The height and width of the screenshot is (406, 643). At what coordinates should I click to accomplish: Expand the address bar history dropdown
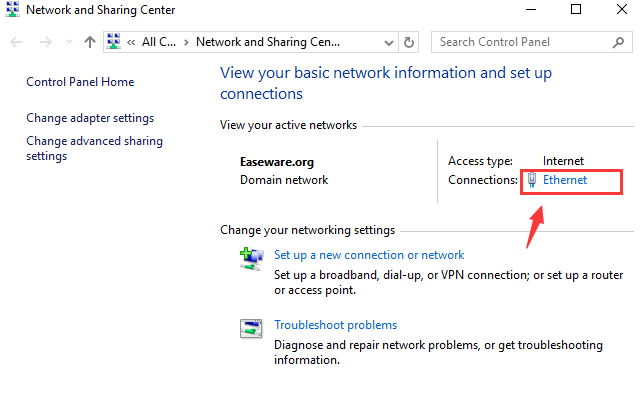pos(387,42)
